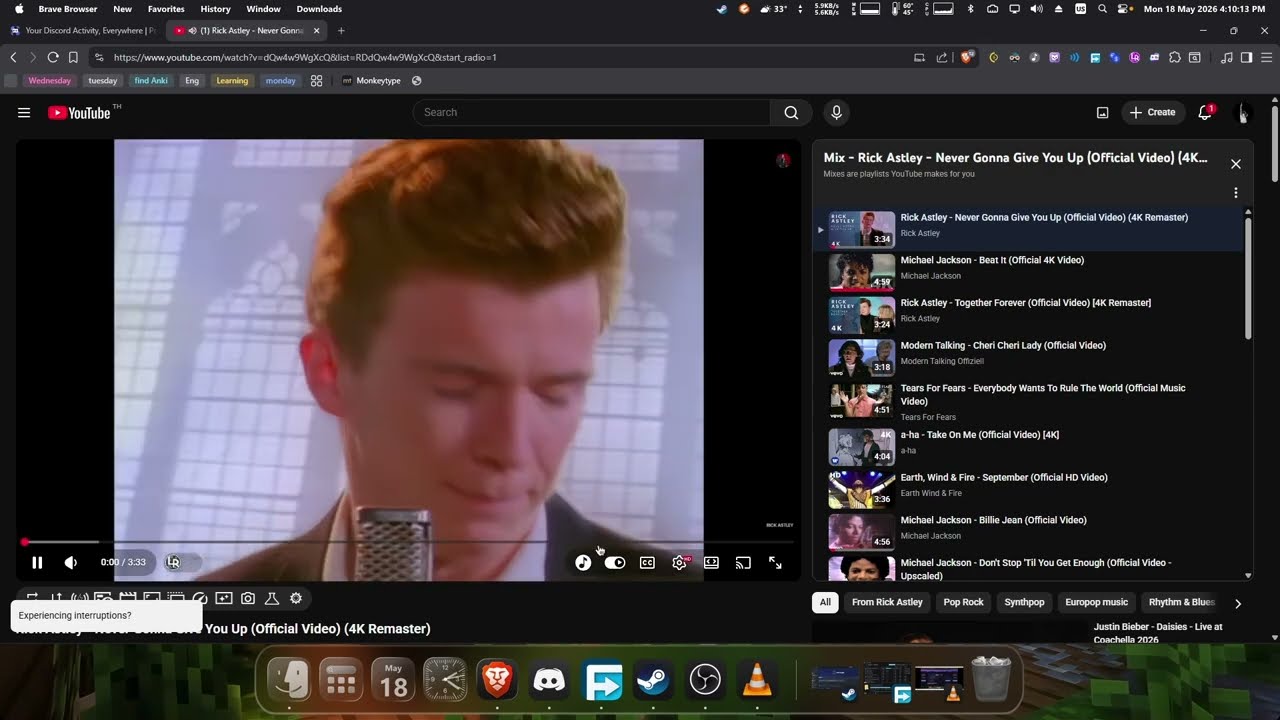The height and width of the screenshot is (720, 1280).
Task: Open the Favorites menu in menu bar
Action: point(166,9)
